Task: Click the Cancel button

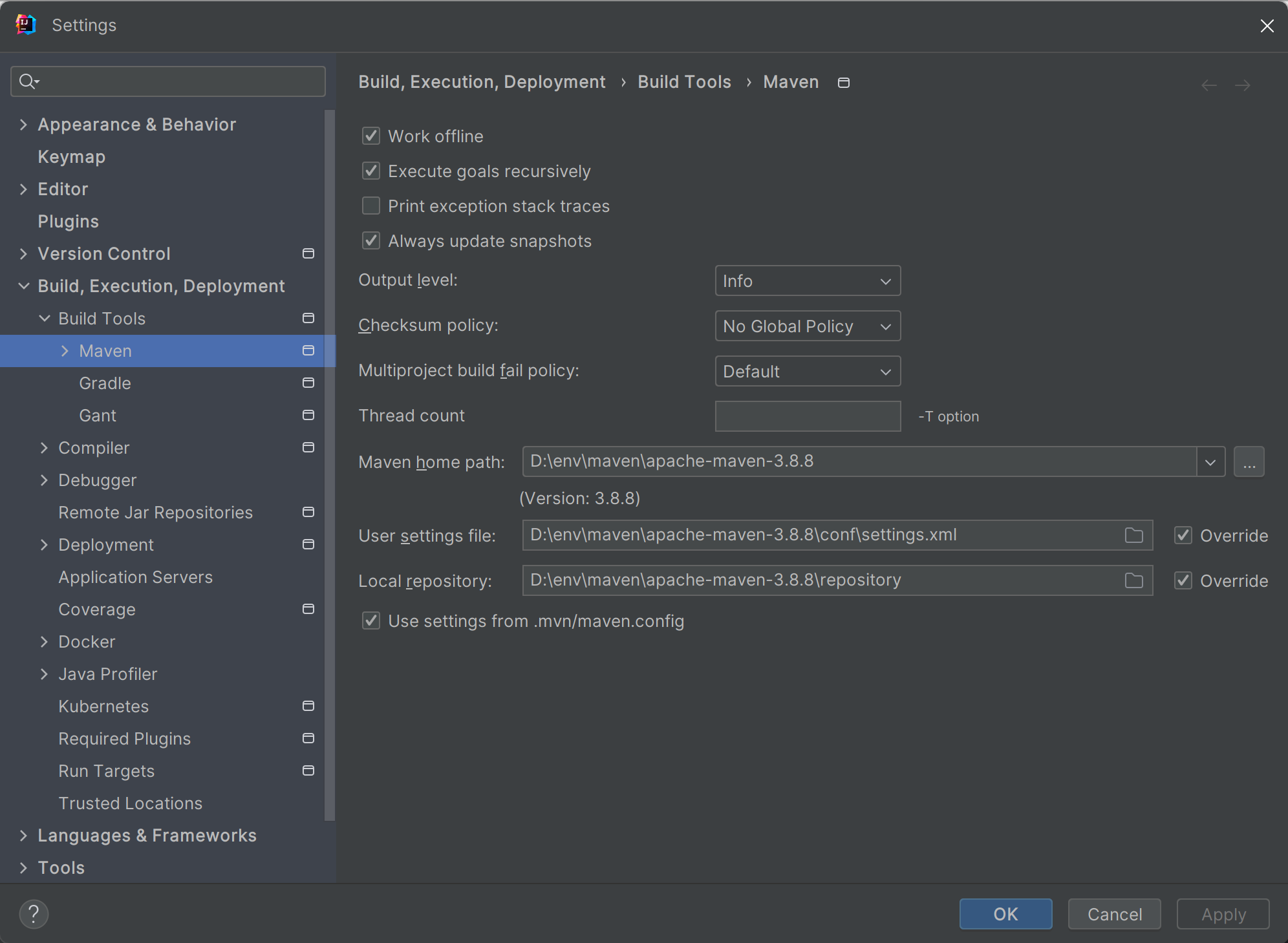Action: pyautogui.click(x=1114, y=914)
